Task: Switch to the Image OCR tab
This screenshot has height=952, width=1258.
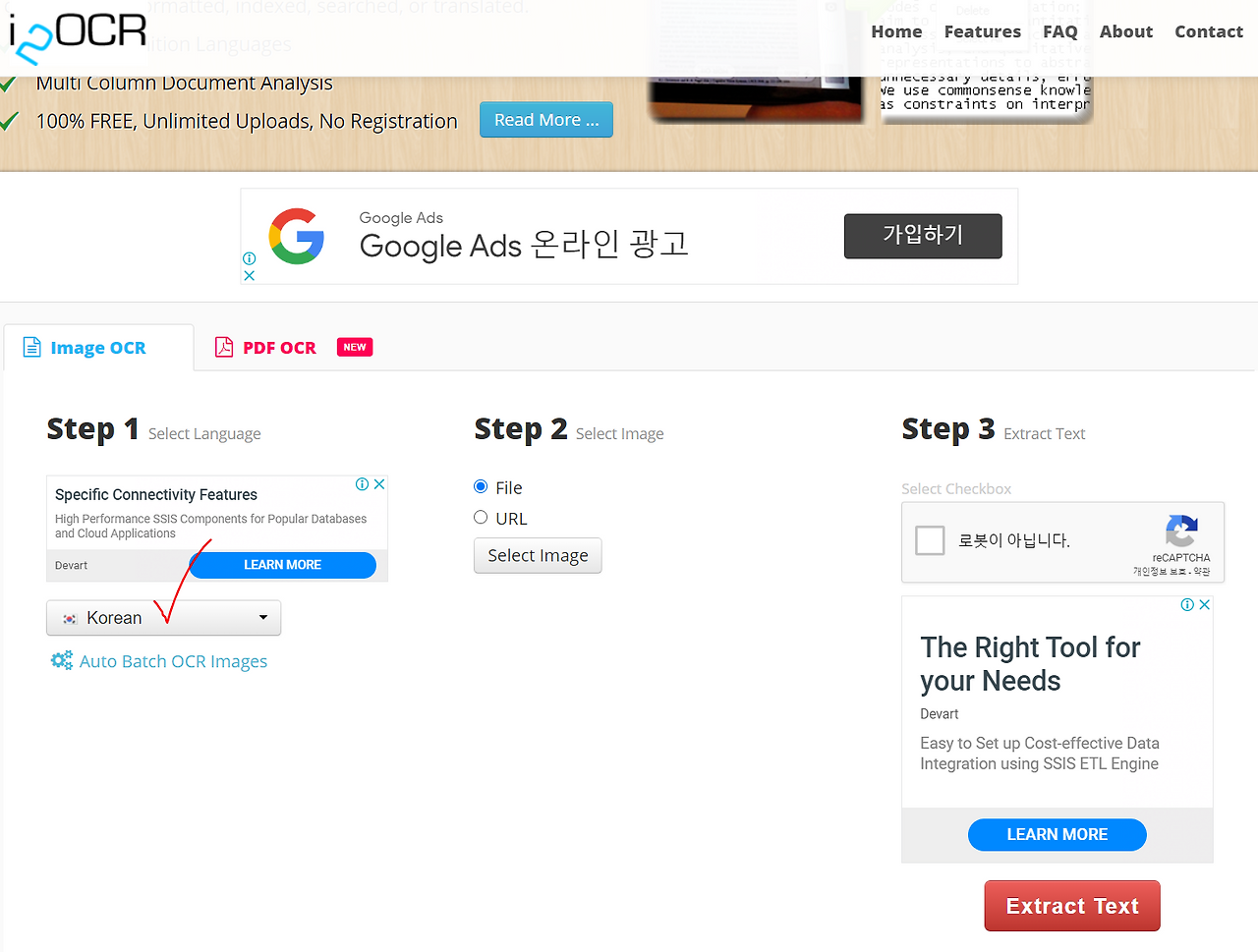Action: pyautogui.click(x=98, y=348)
